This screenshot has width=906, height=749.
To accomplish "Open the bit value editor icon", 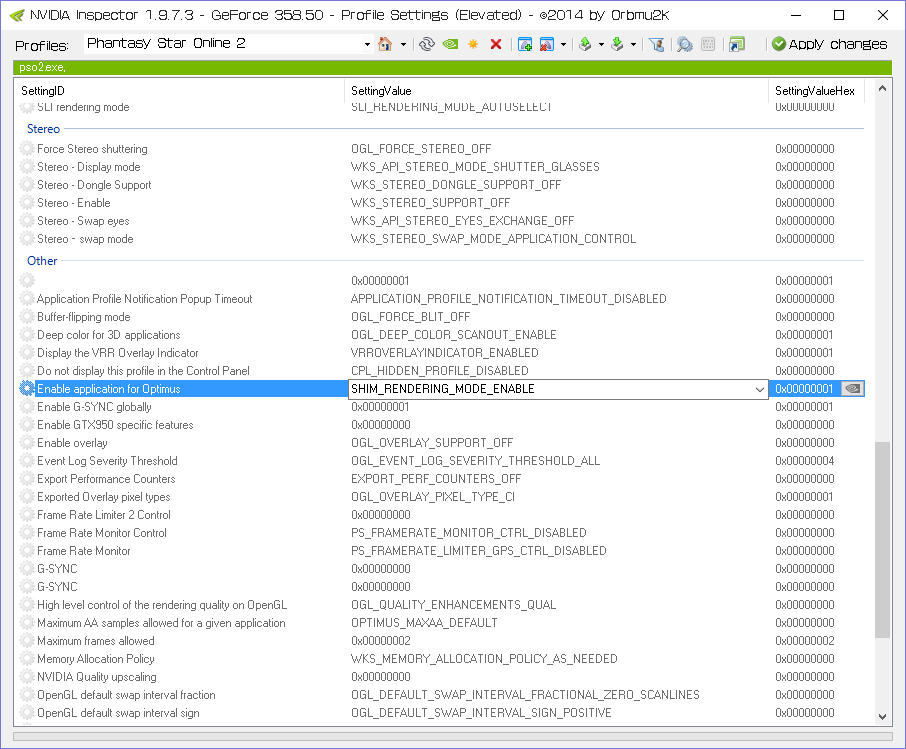I will click(x=708, y=44).
